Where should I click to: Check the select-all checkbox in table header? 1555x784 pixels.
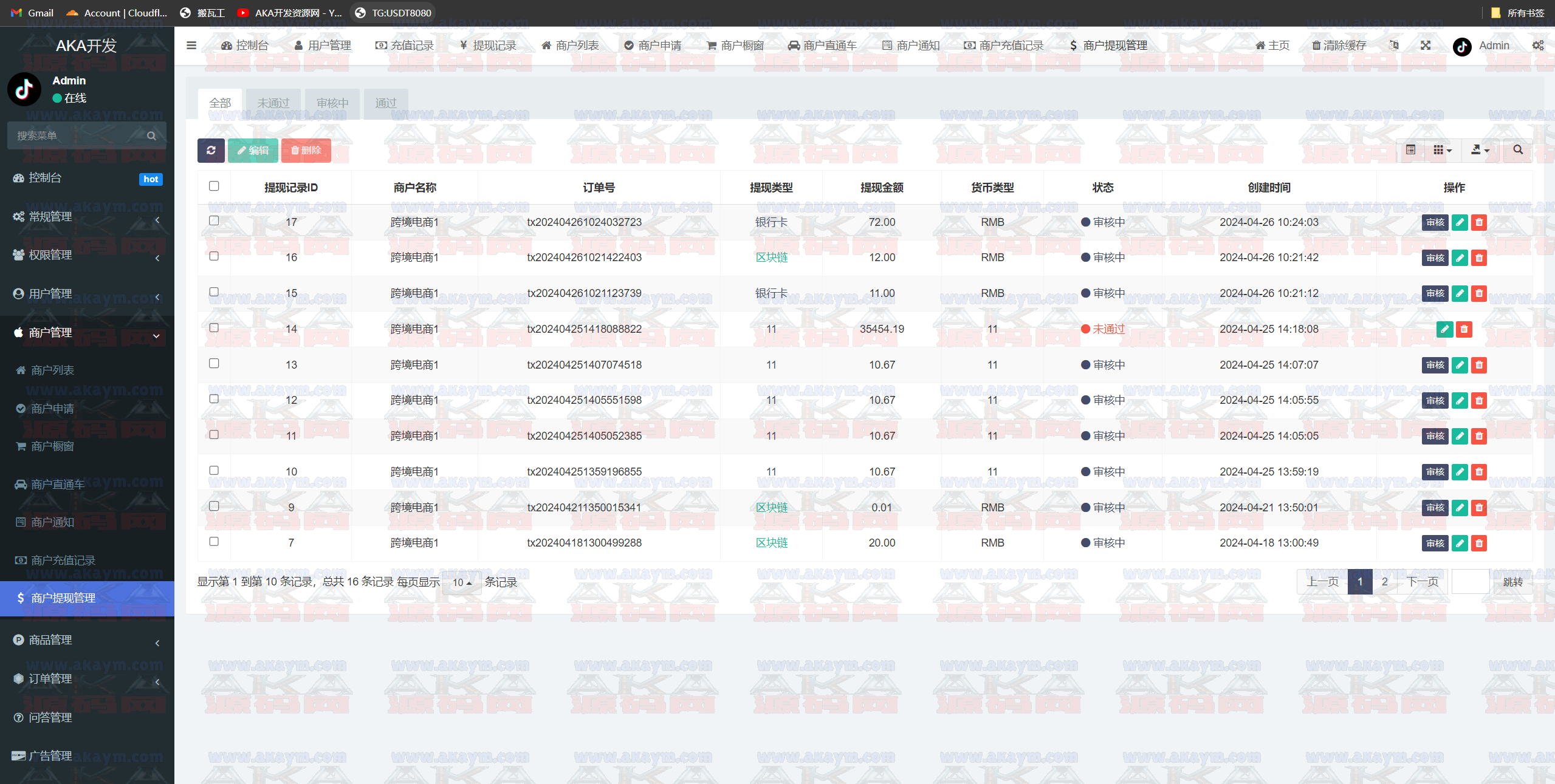pyautogui.click(x=214, y=186)
